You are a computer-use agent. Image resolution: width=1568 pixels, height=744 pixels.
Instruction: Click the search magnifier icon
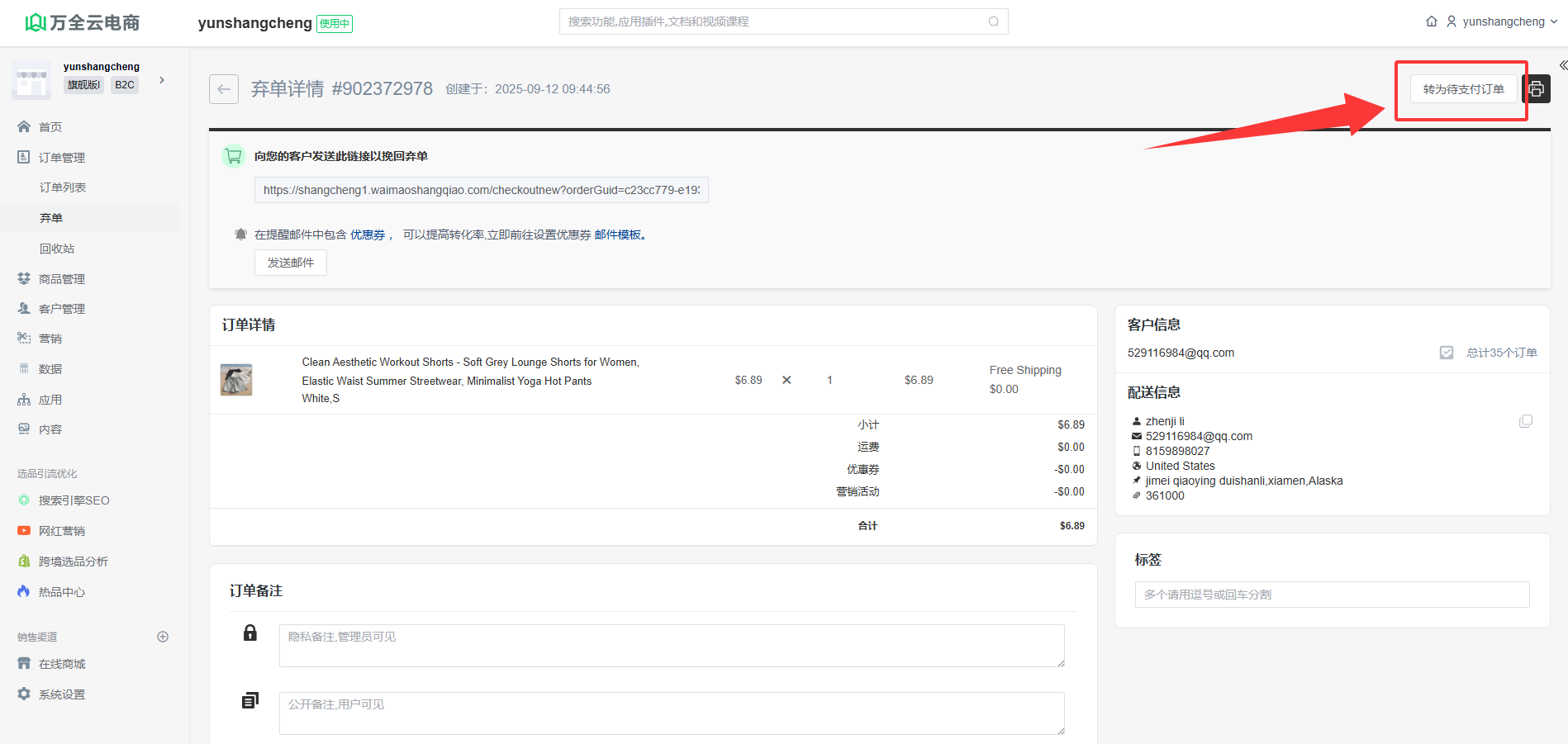click(x=993, y=21)
